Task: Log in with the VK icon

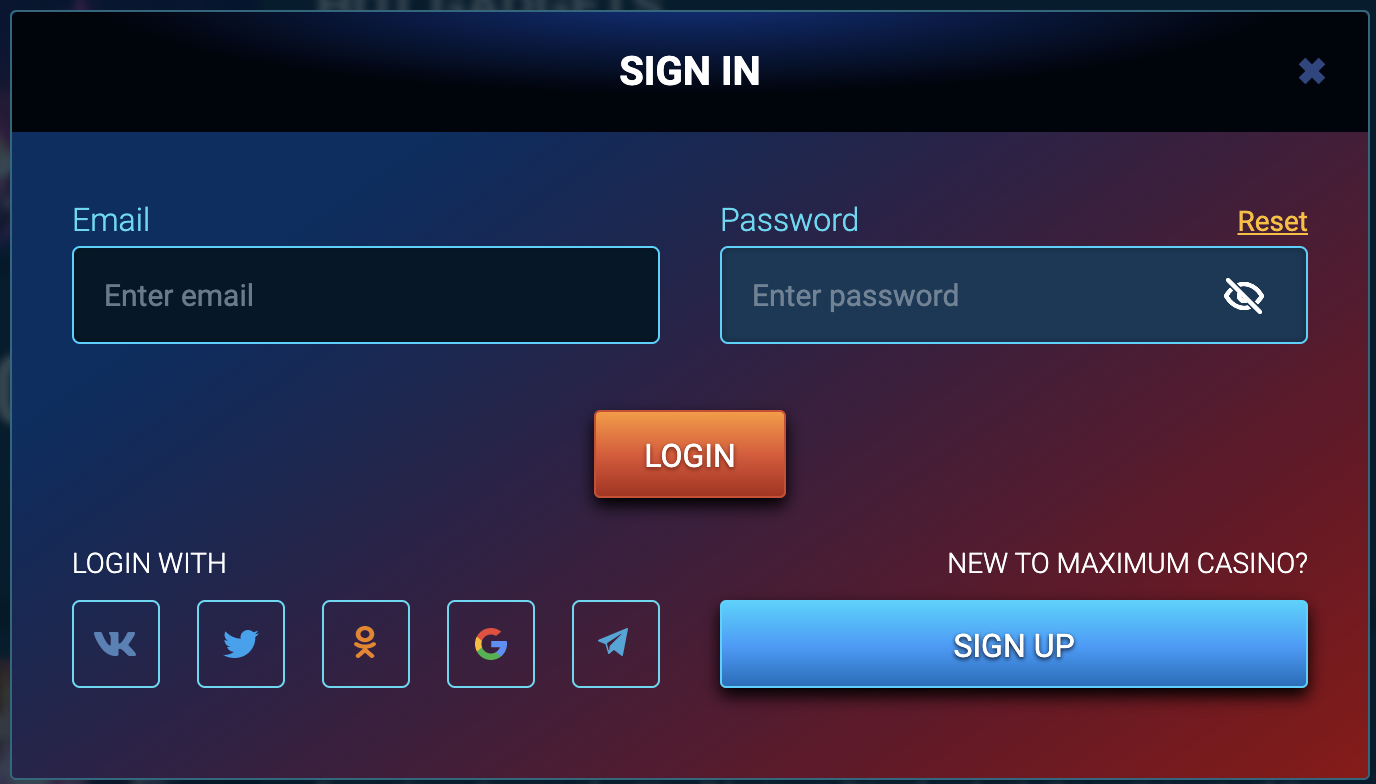Action: click(x=116, y=644)
